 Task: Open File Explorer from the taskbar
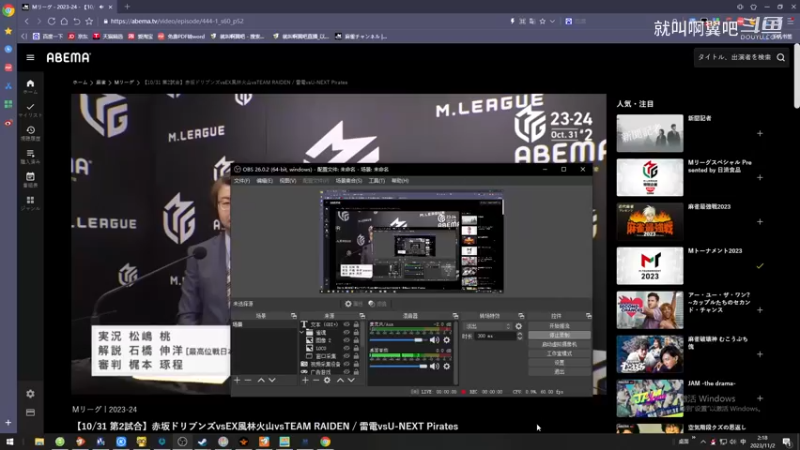pyautogui.click(x=39, y=442)
